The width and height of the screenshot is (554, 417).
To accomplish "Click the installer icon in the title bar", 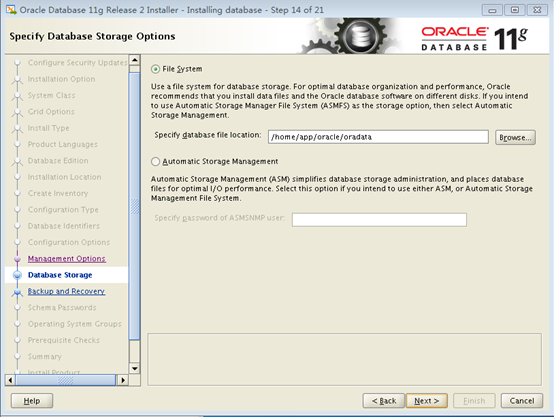I will pyautogui.click(x=11, y=10).
